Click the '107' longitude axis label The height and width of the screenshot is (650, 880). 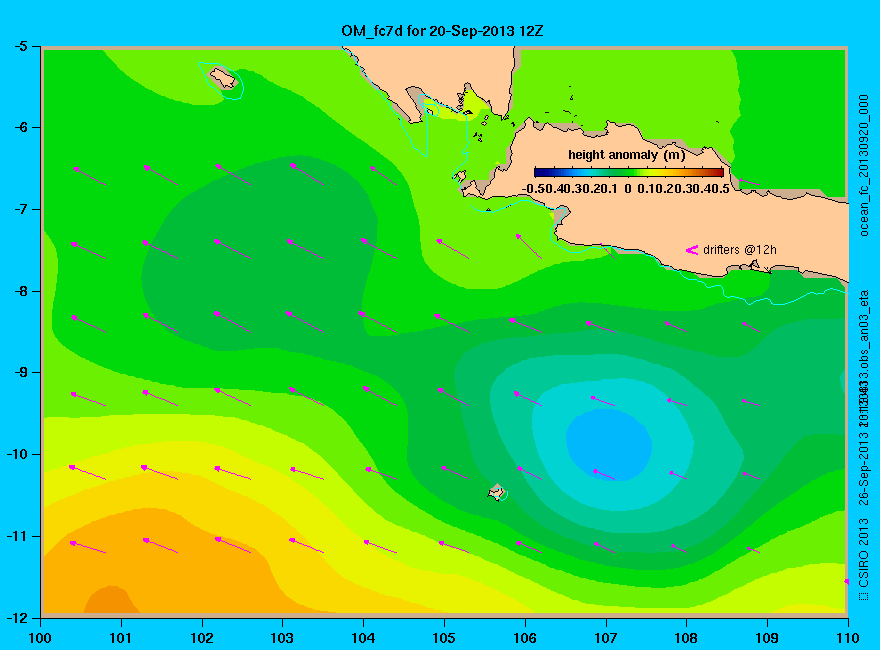pyautogui.click(x=606, y=638)
